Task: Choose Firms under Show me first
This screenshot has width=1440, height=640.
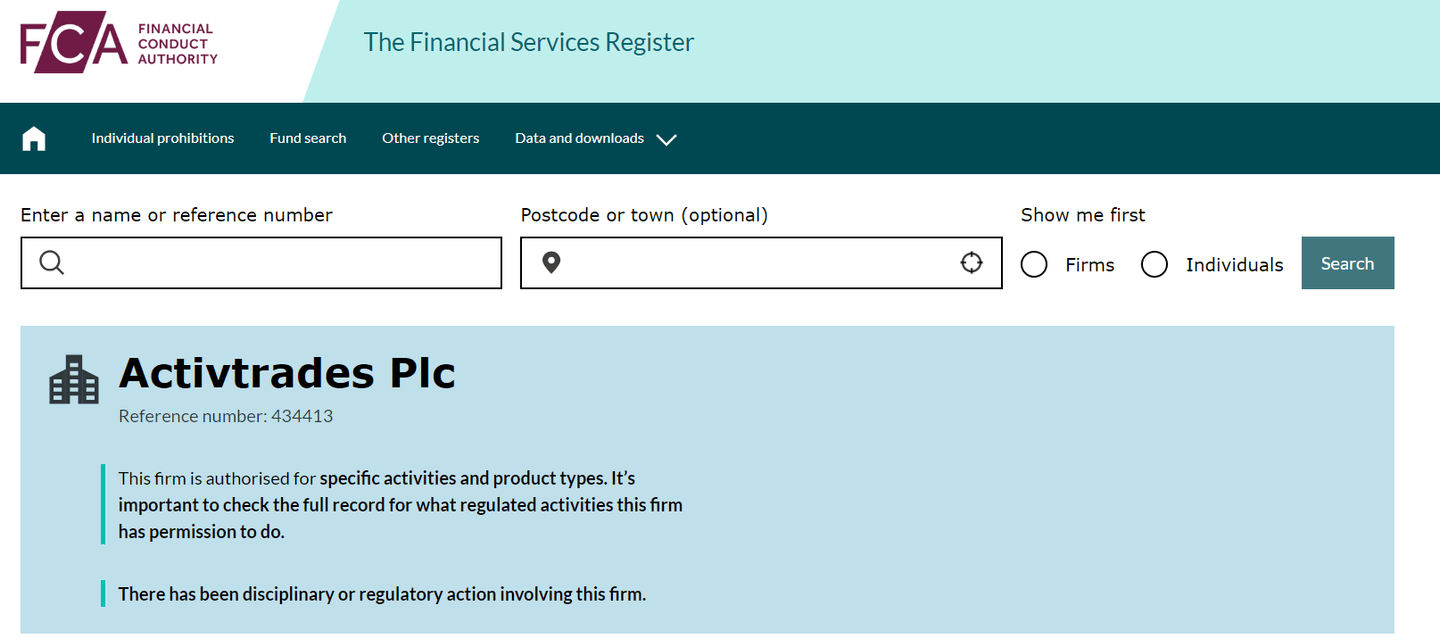Action: coord(1033,264)
